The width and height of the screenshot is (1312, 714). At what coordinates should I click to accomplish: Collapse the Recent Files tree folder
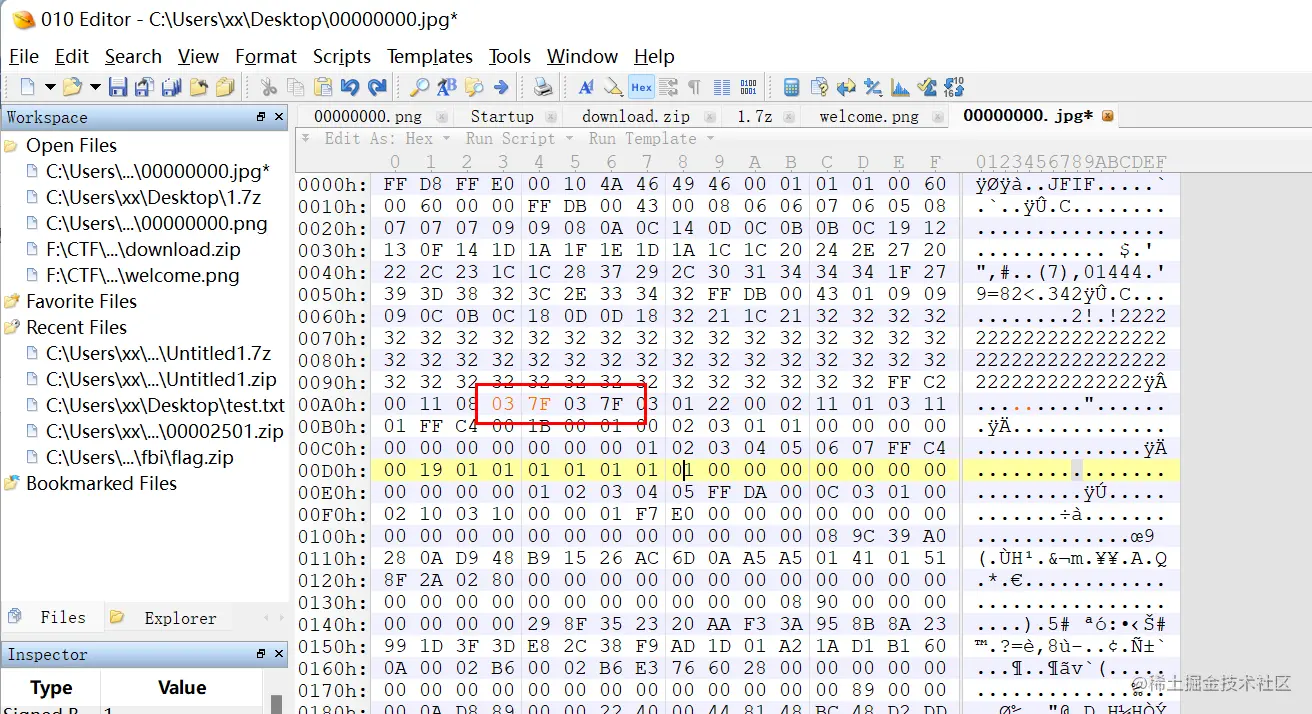tap(11, 328)
